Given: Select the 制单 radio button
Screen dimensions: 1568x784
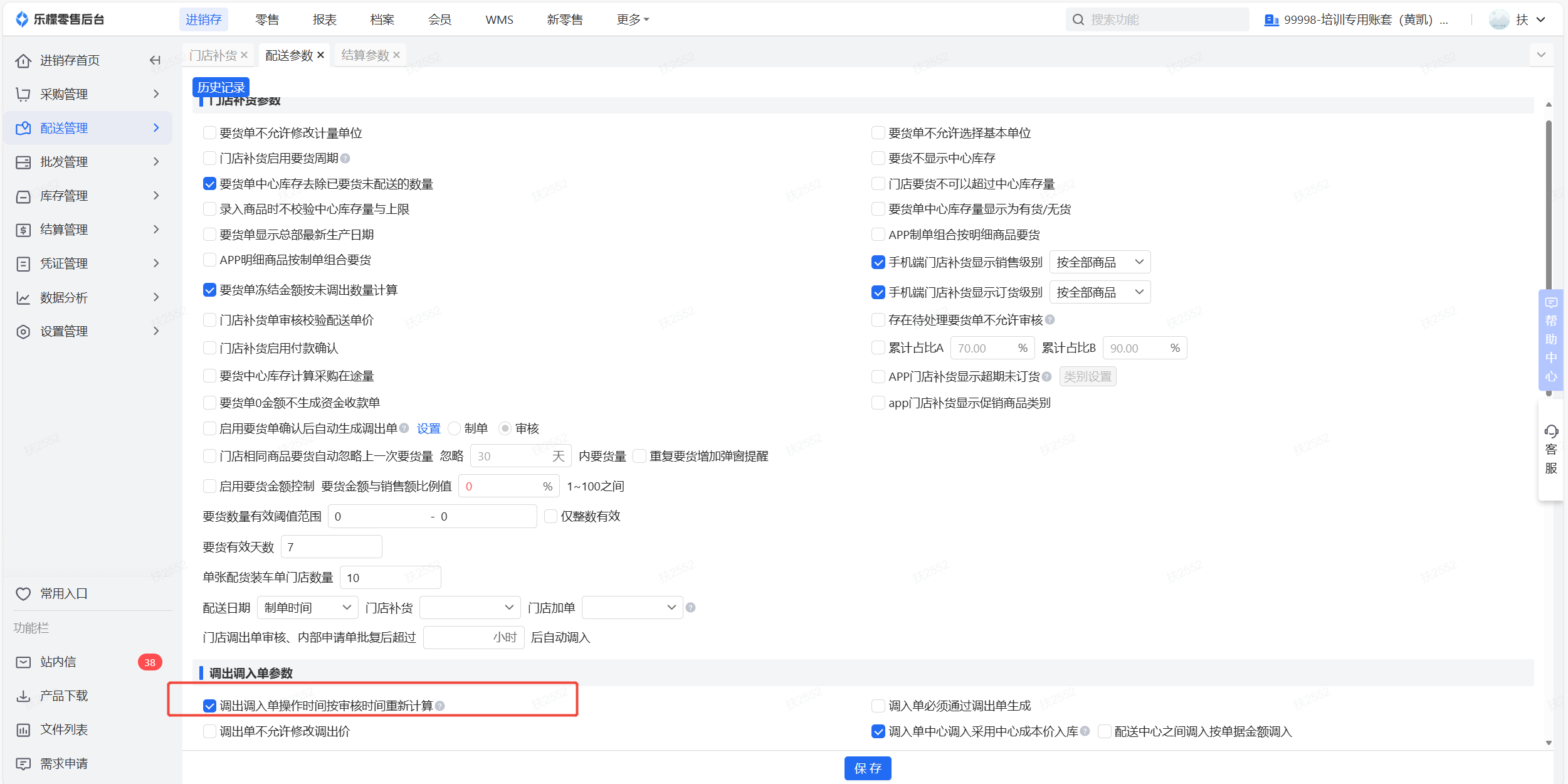Looking at the screenshot, I should tap(455, 429).
